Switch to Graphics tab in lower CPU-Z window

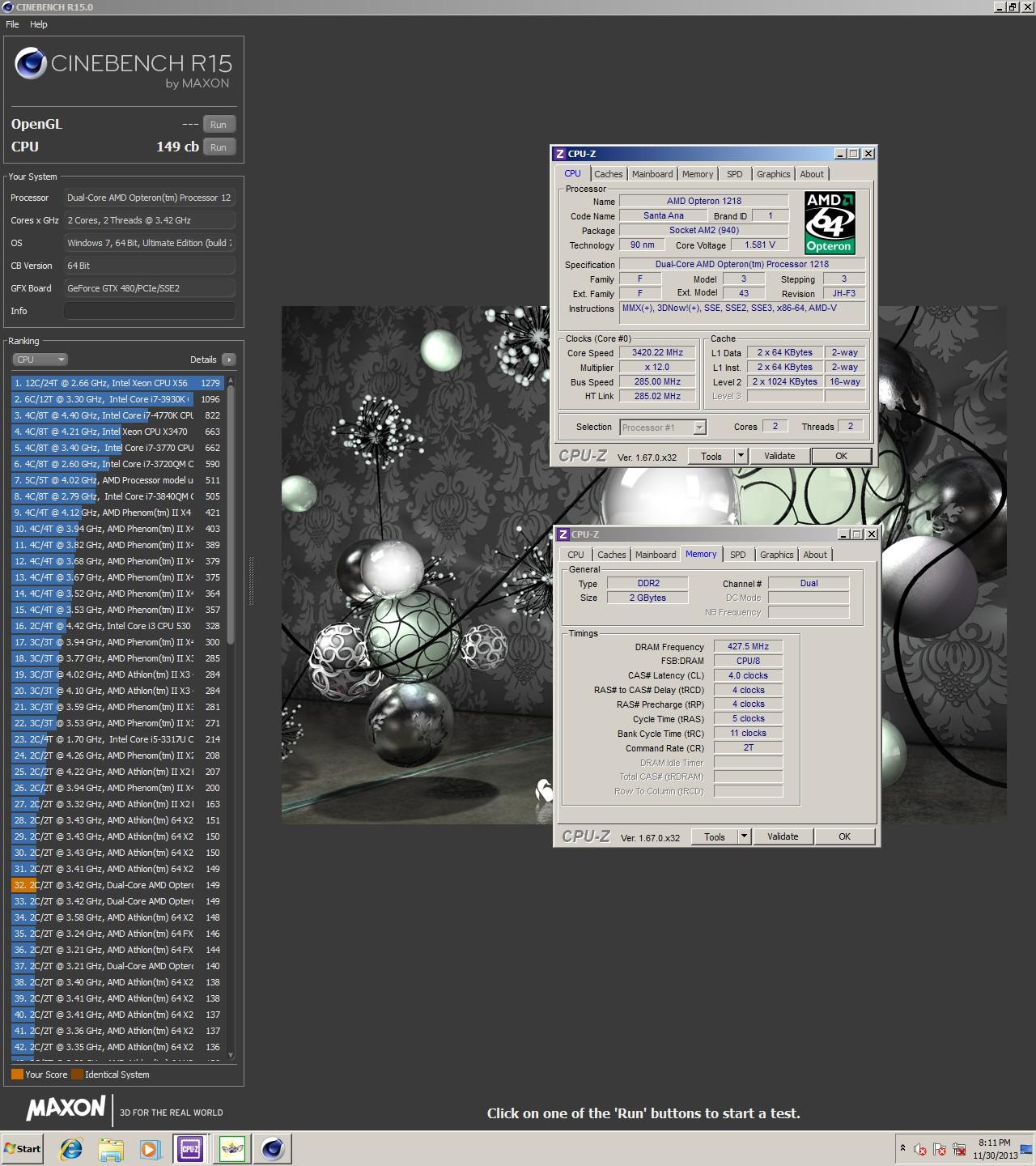[x=777, y=555]
